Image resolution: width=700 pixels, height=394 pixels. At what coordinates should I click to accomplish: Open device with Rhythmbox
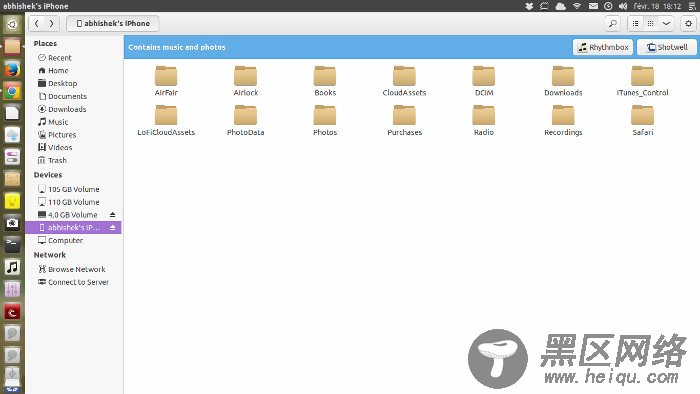click(603, 47)
